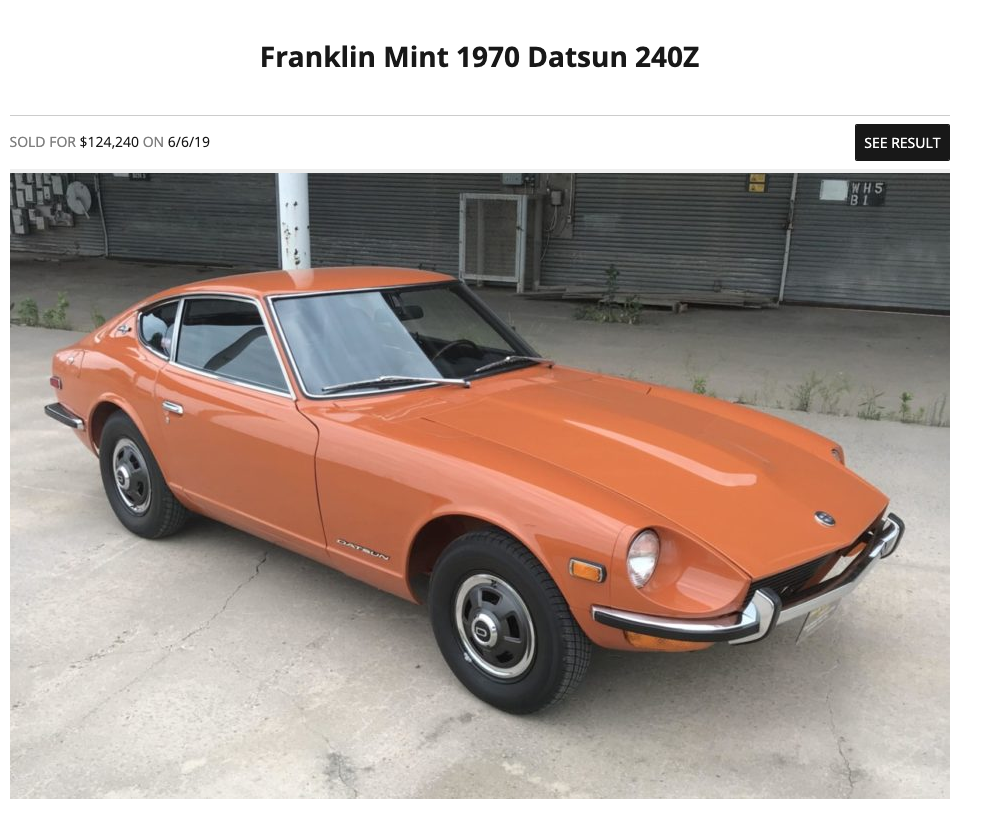This screenshot has width=985, height=813.
Task: Click the SOLD FOR label
Action: pos(43,142)
